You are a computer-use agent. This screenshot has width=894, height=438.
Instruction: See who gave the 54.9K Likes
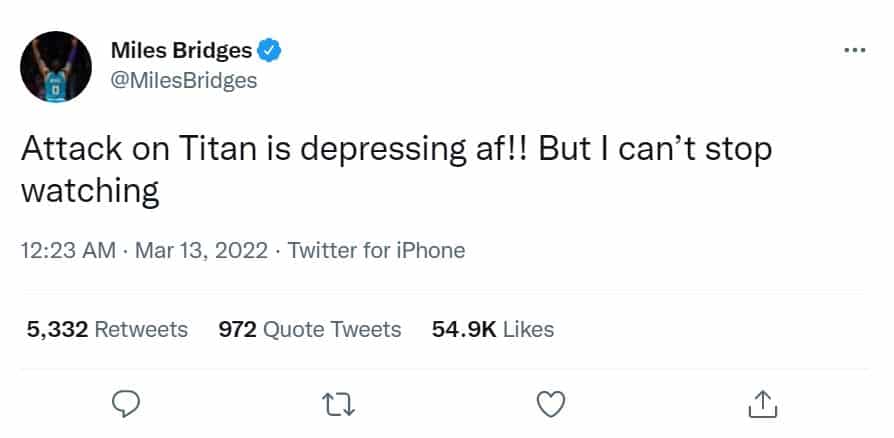[x=492, y=329]
